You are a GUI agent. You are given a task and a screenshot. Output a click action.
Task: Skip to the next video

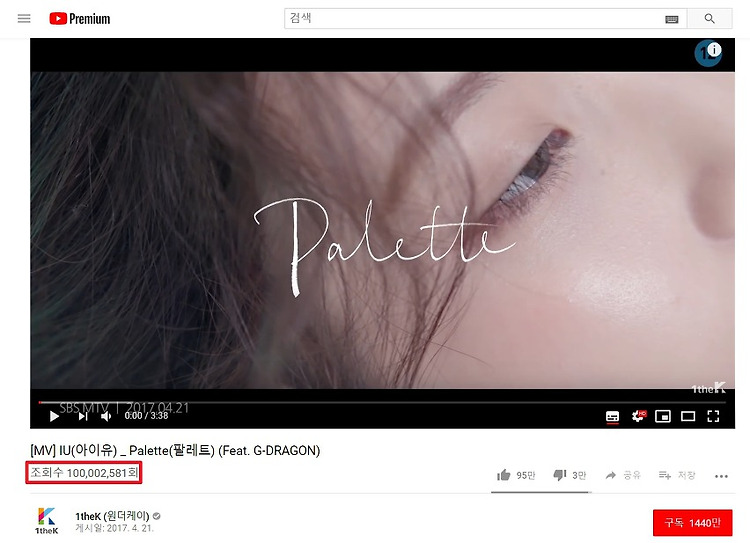coord(83,416)
